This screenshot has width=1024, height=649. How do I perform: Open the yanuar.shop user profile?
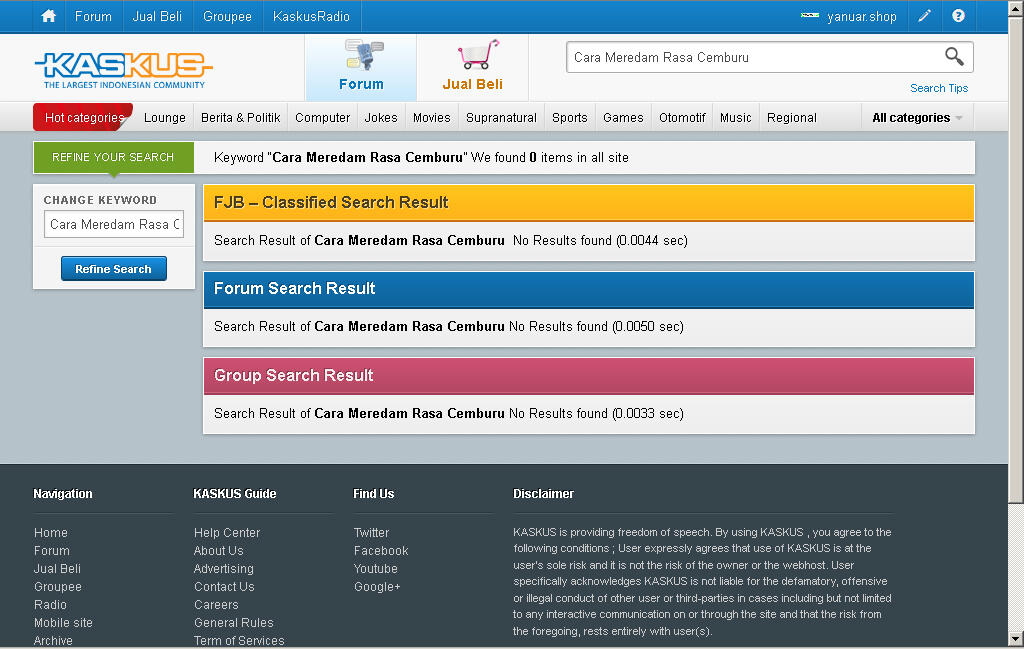[x=861, y=17]
